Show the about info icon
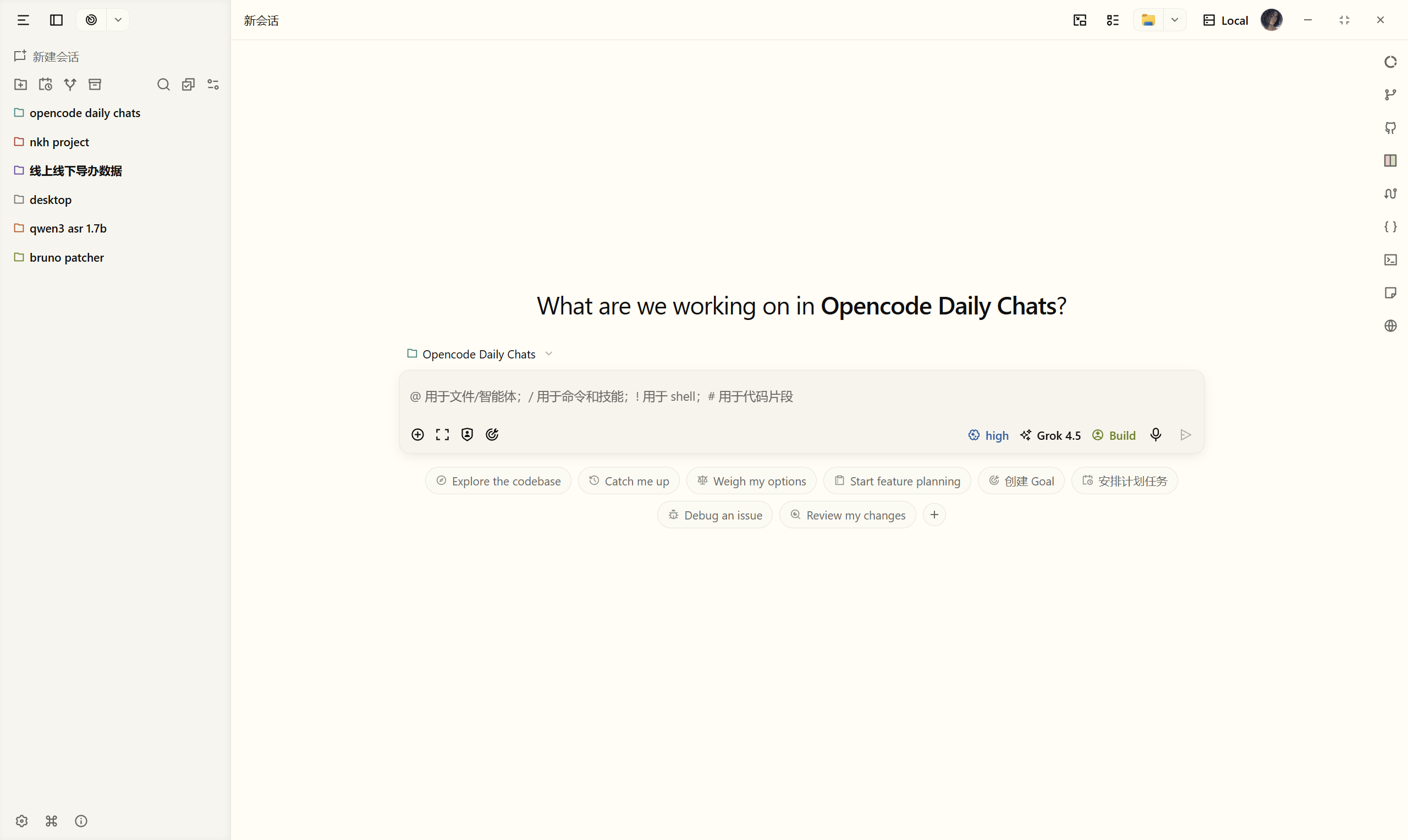Viewport: 1408px width, 840px height. coord(81,821)
